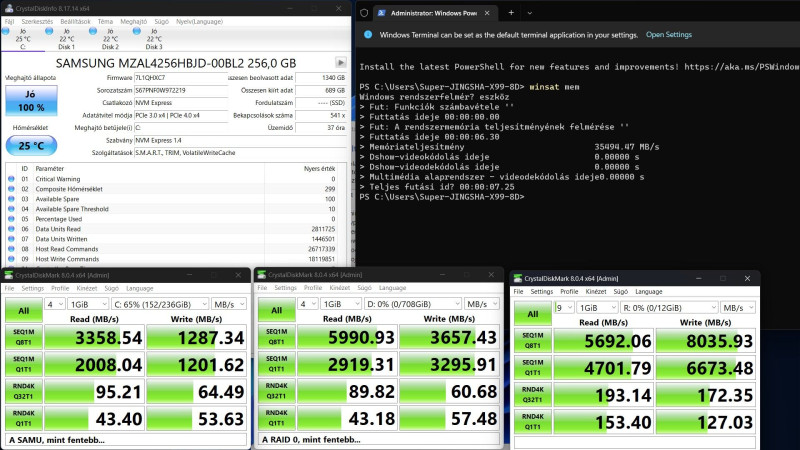This screenshot has width=800, height=450.
Task: Select the Administrator: Windows PowerShell tab
Action: point(434,13)
